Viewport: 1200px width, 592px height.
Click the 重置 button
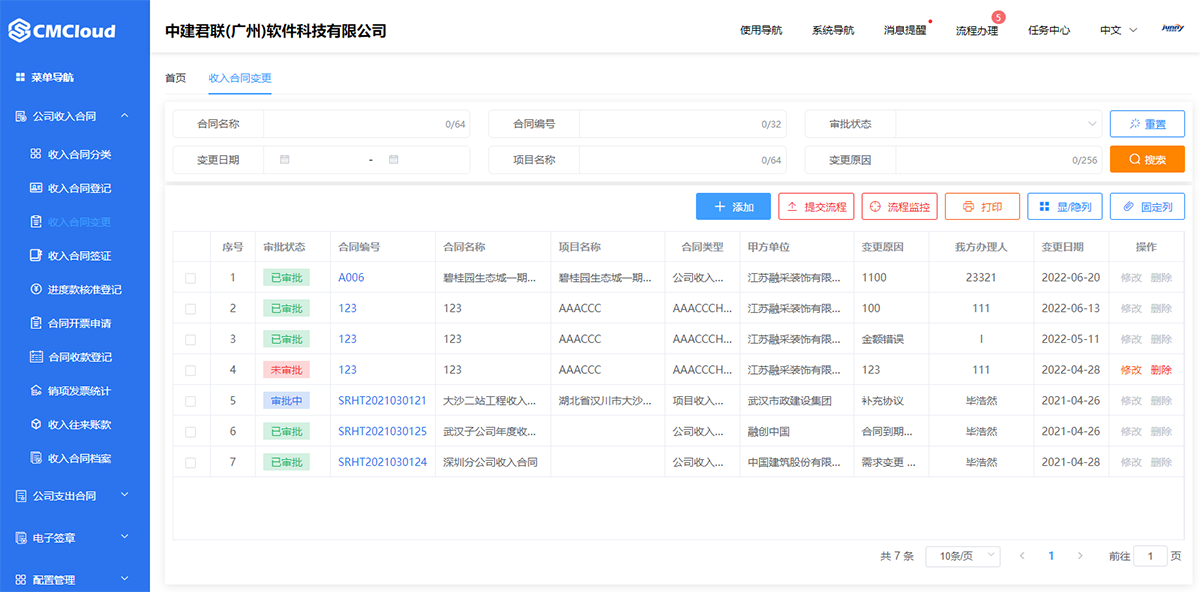[x=1147, y=124]
